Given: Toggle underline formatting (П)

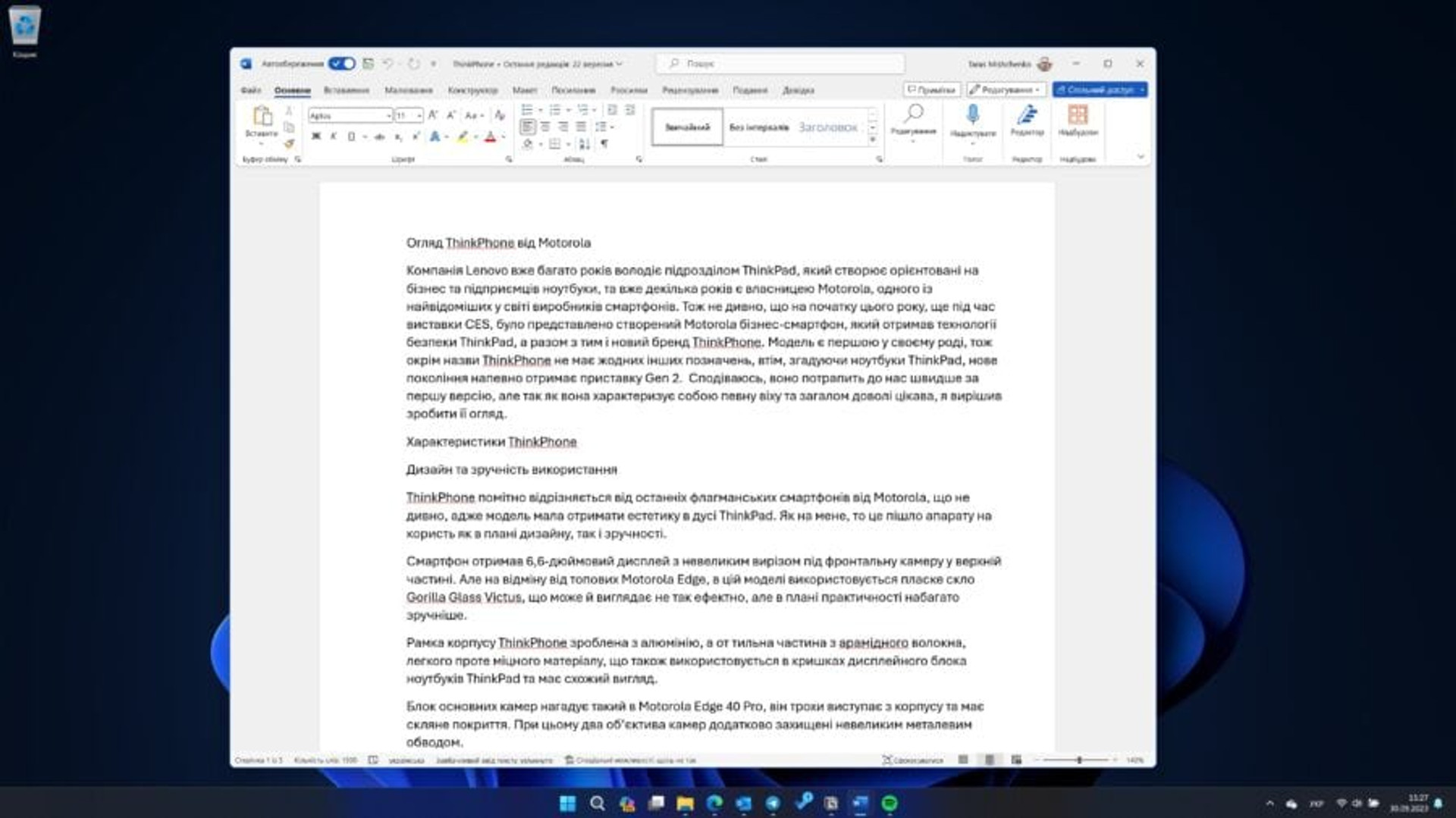Looking at the screenshot, I should 350,137.
